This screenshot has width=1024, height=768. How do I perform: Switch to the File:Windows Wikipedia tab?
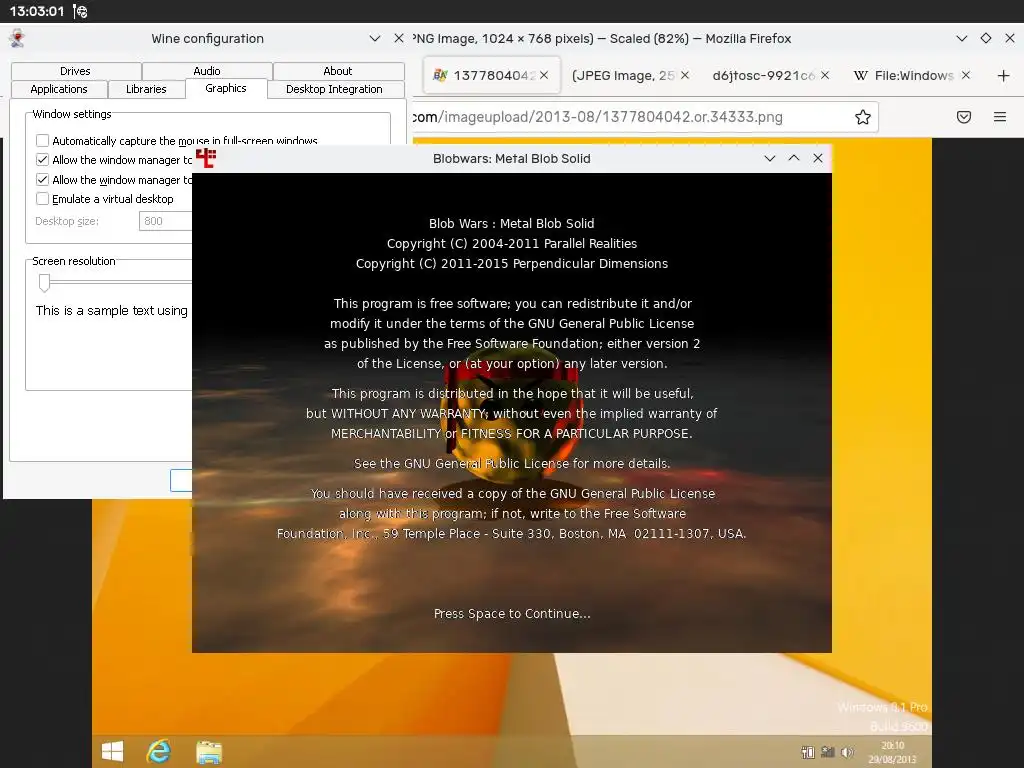tap(904, 75)
